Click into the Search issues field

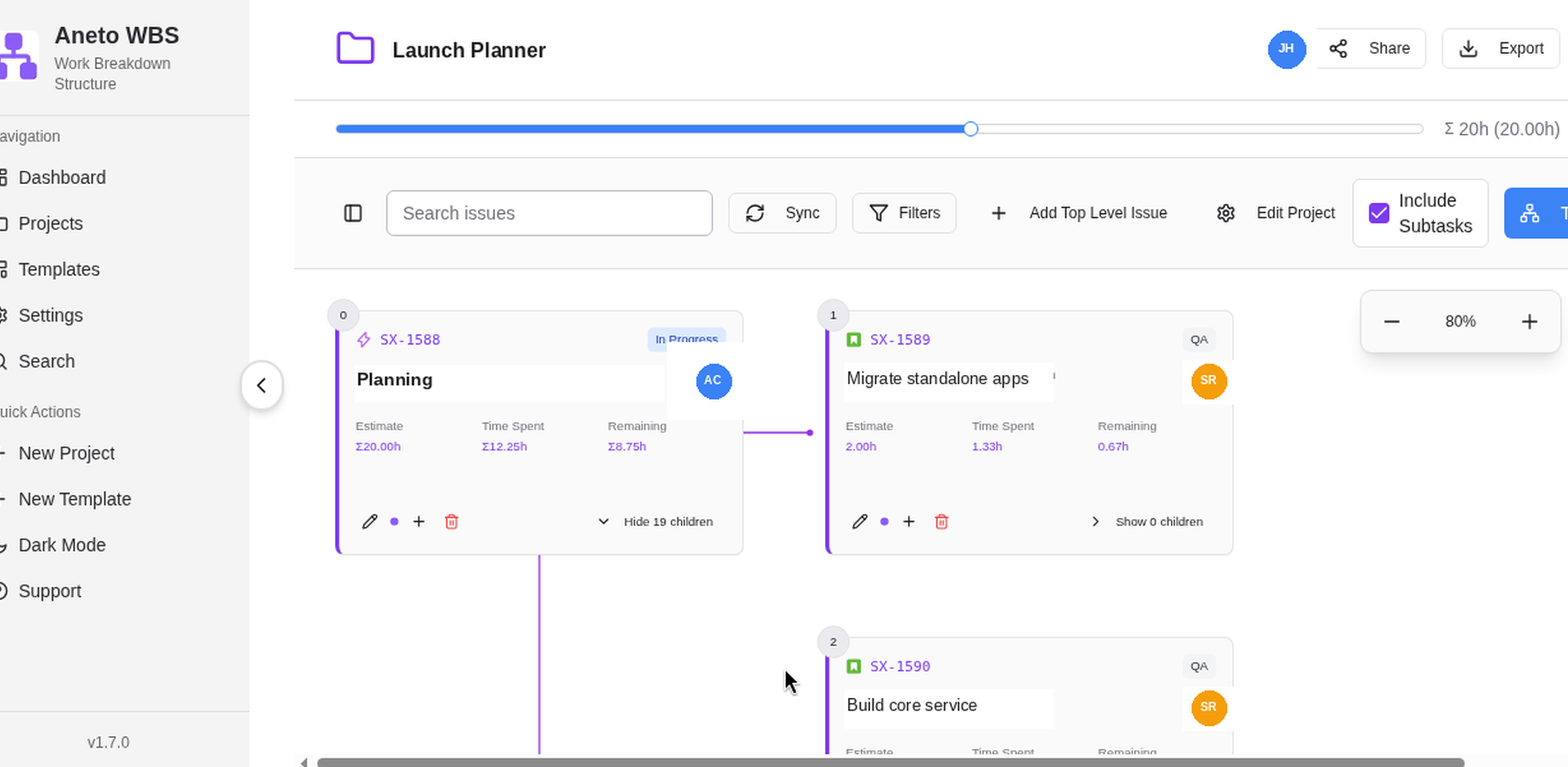click(x=550, y=213)
